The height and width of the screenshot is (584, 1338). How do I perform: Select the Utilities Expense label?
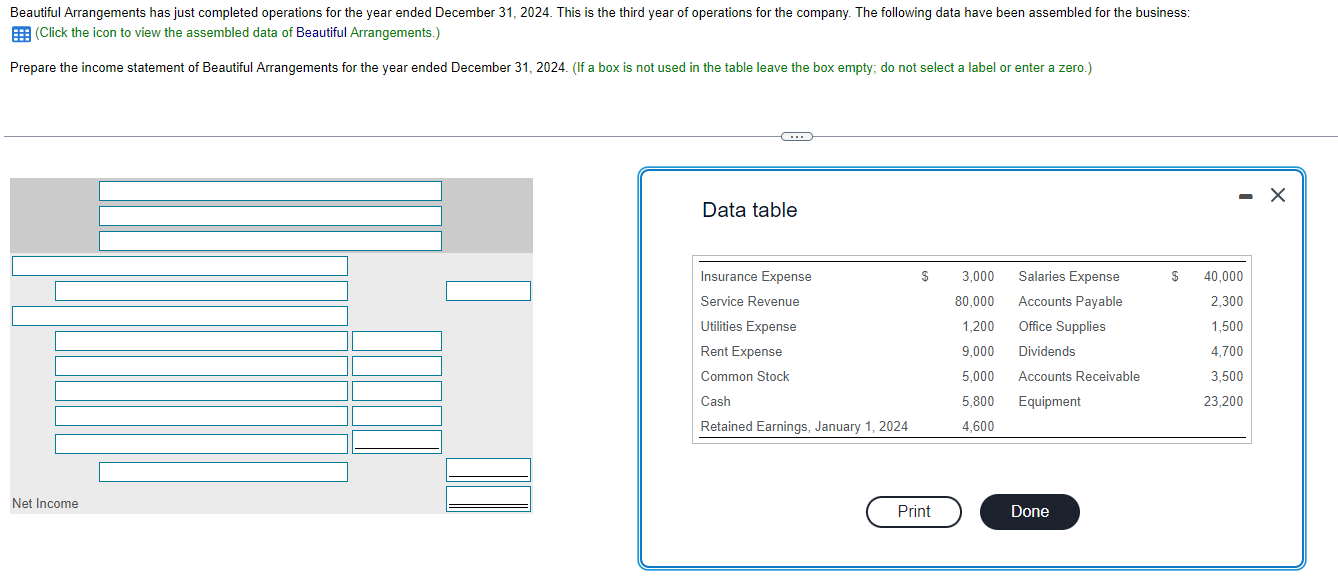(x=749, y=327)
